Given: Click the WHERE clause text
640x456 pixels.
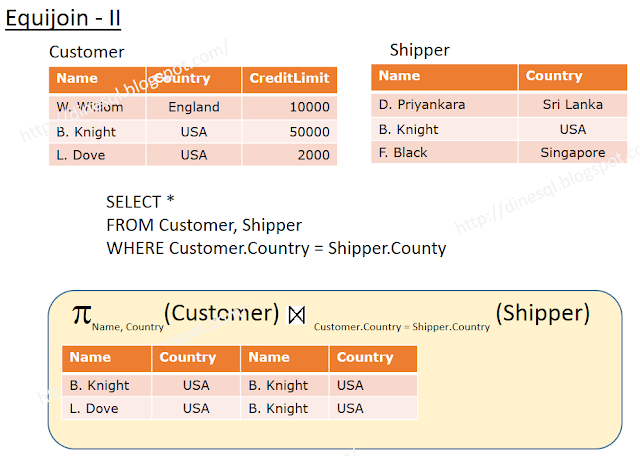Looking at the screenshot, I should coord(274,248).
